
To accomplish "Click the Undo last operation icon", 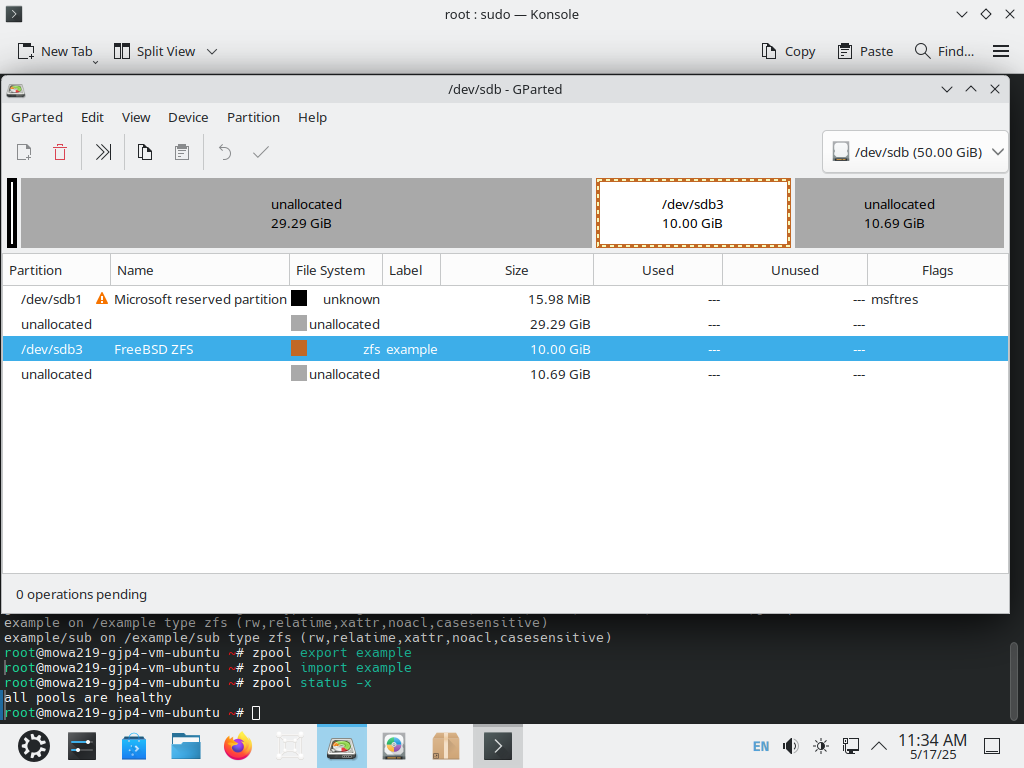I will (x=225, y=152).
